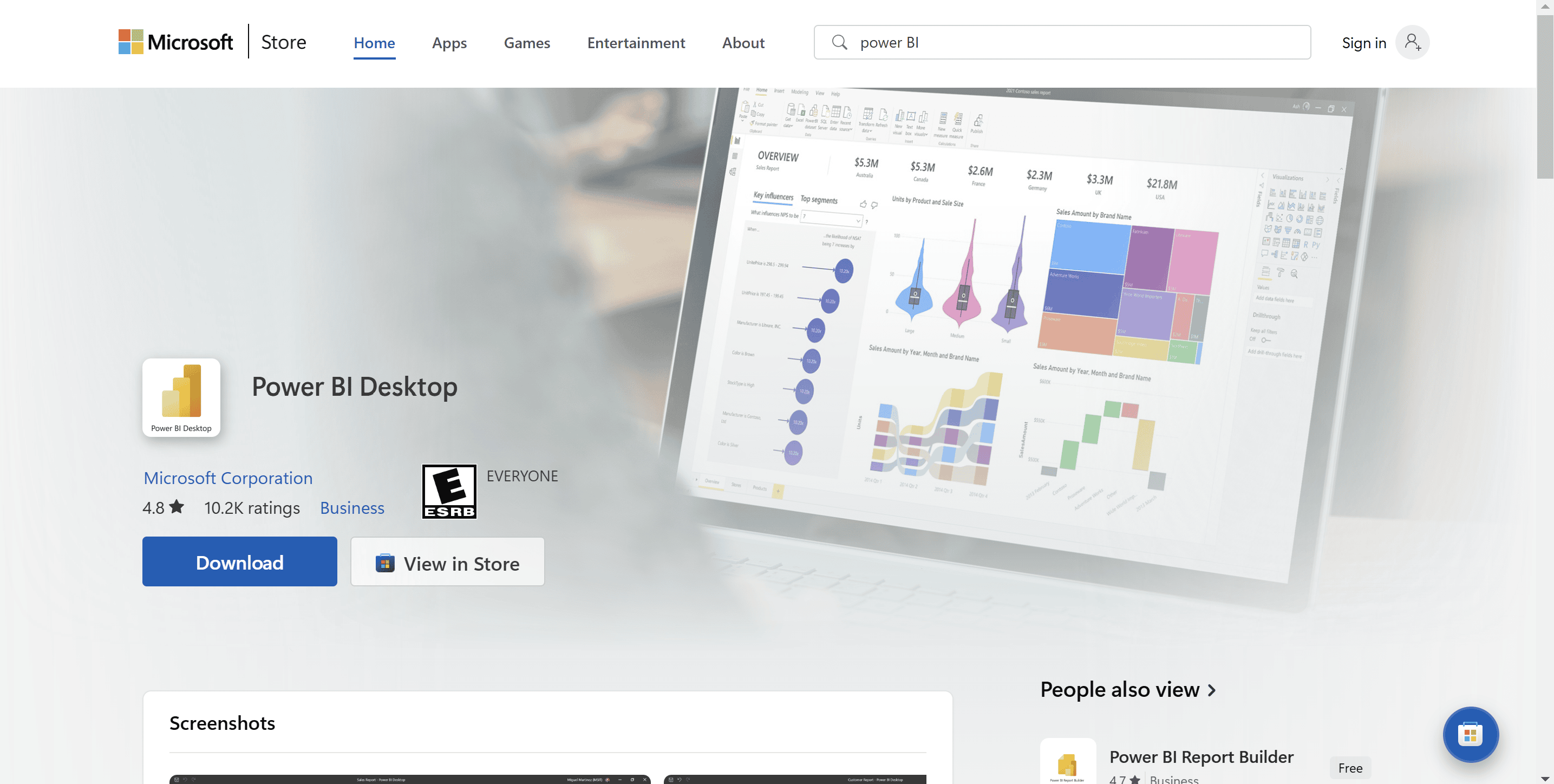Open the Store home link
1554x784 pixels.
(x=284, y=42)
